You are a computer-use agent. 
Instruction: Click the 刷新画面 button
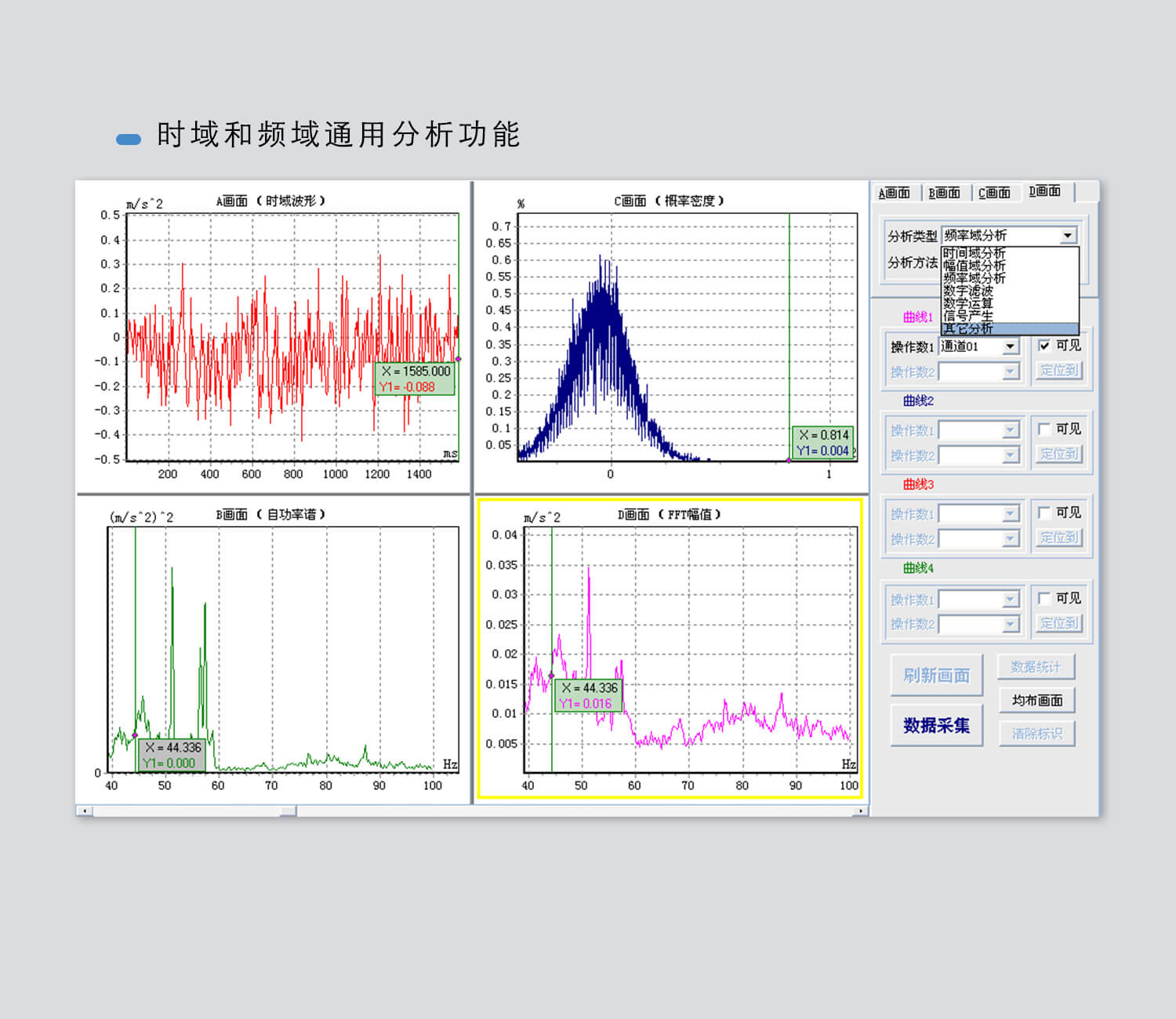936,676
